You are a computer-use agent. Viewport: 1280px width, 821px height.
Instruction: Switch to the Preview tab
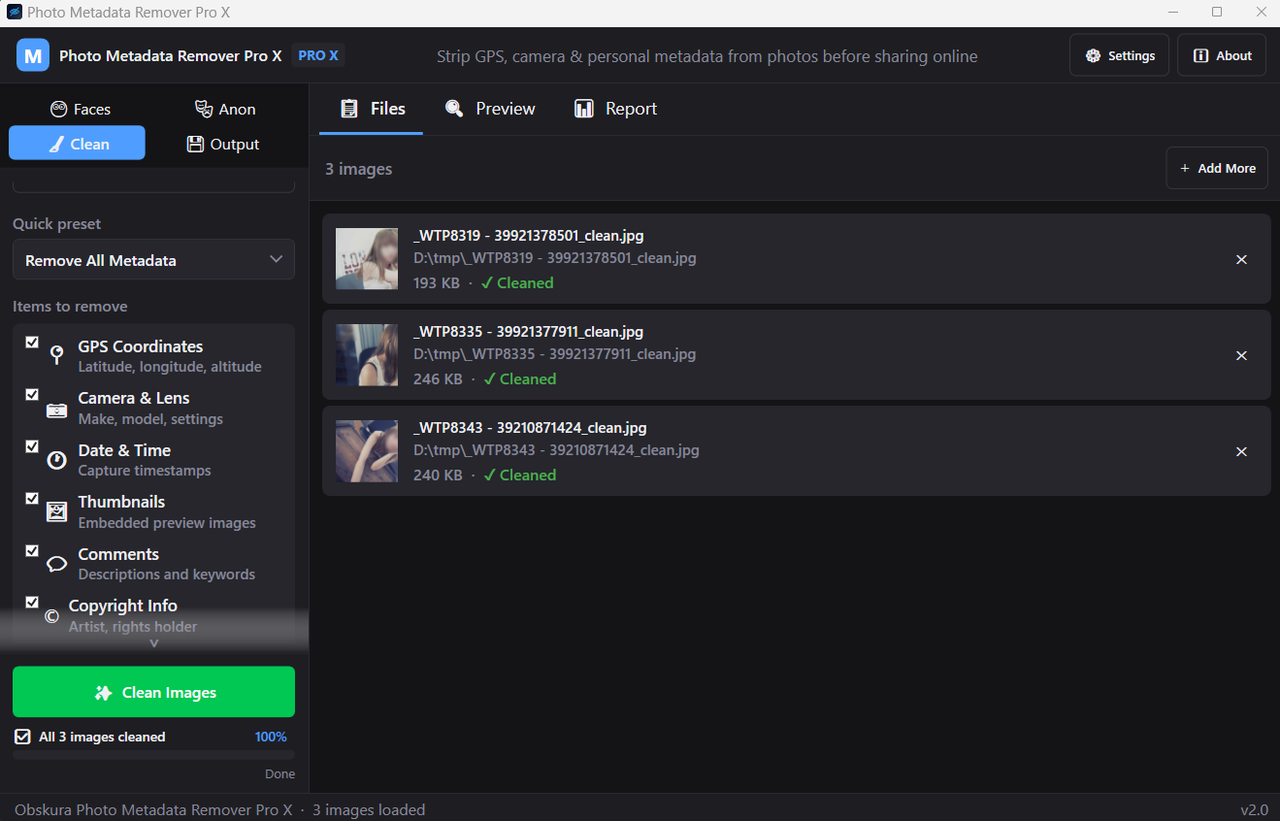pos(490,108)
